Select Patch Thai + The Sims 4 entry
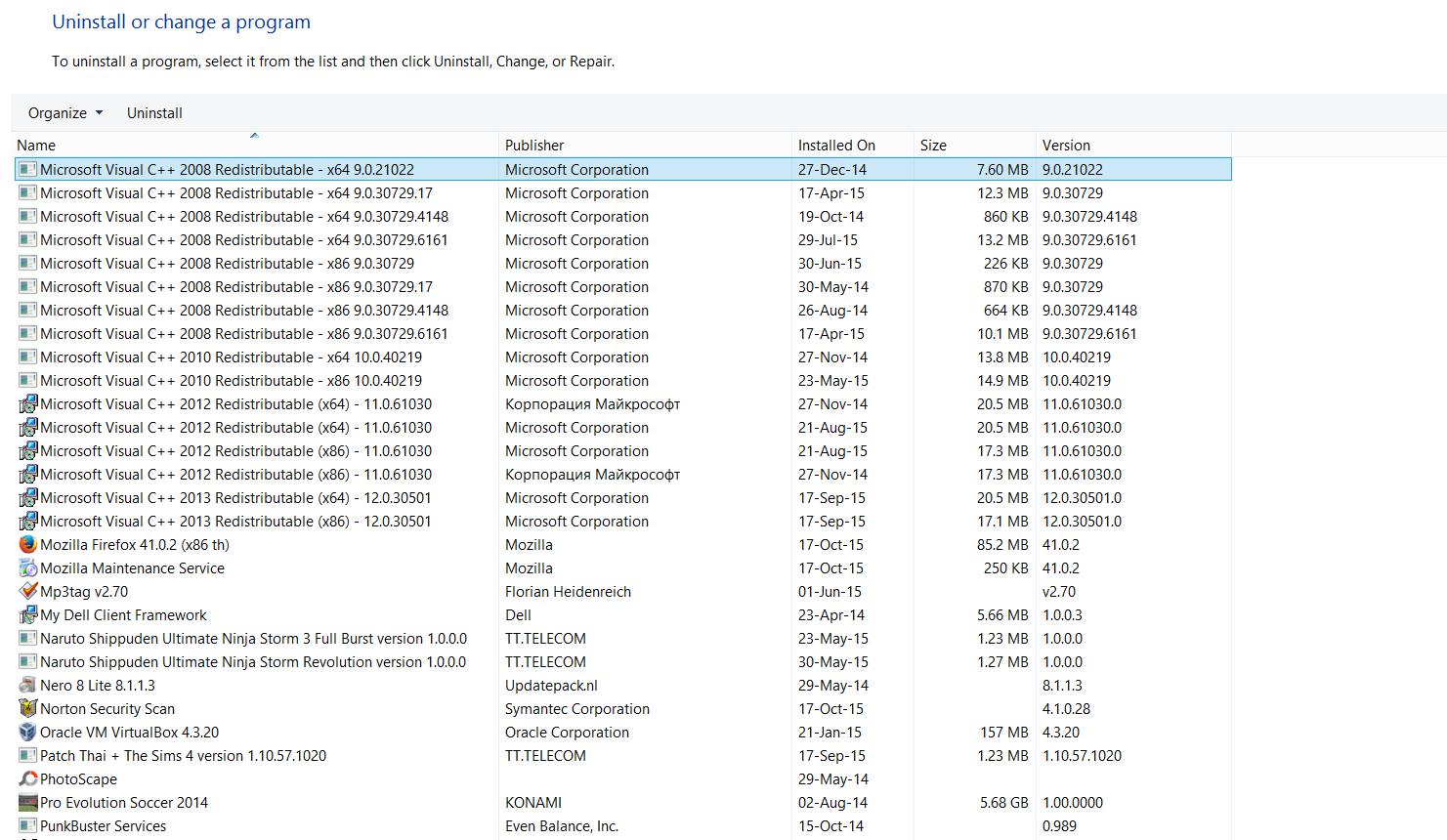This screenshot has width=1447, height=840. point(183,756)
